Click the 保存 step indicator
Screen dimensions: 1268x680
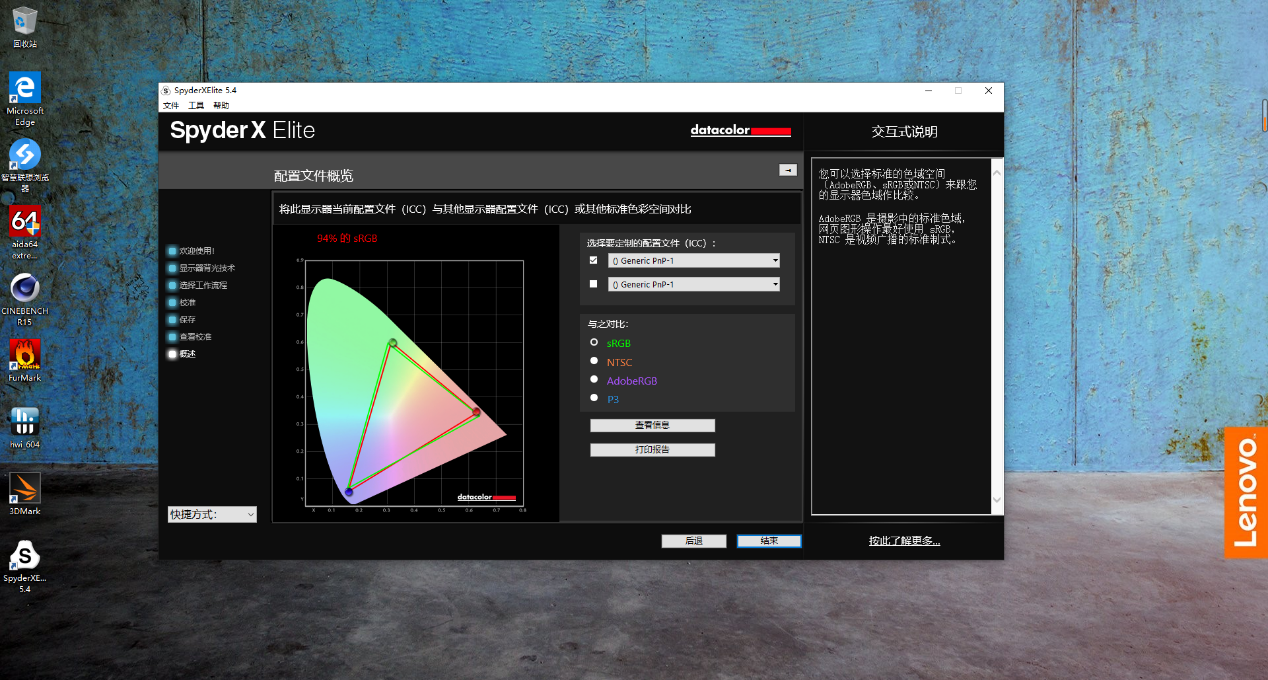pyautogui.click(x=182, y=319)
